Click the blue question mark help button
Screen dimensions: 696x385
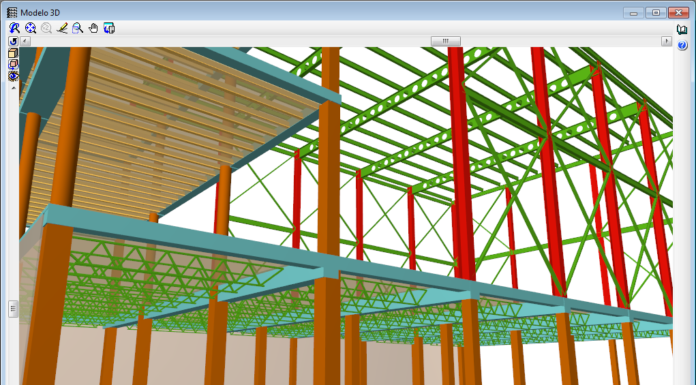tap(682, 45)
